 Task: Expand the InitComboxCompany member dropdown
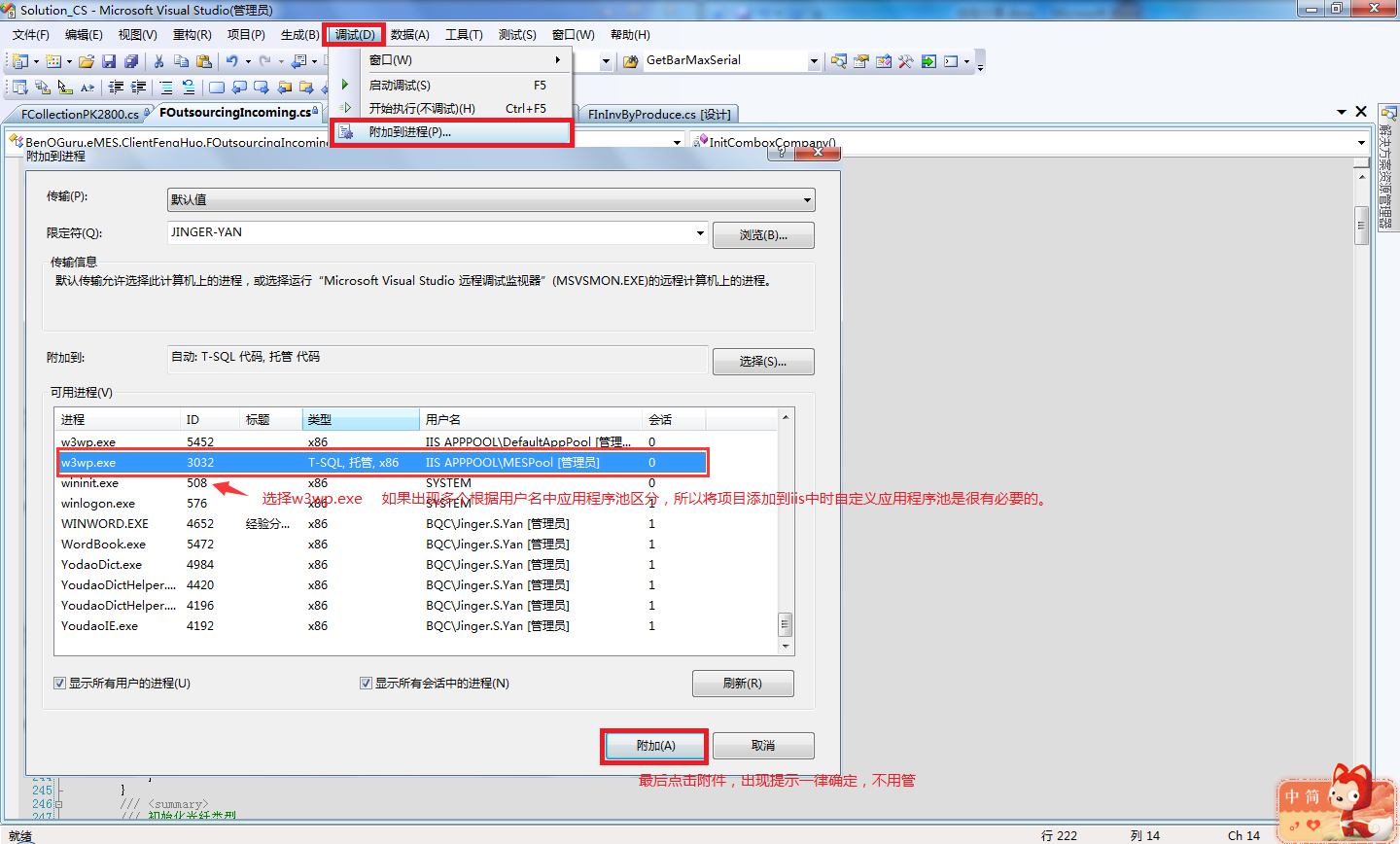click(x=1361, y=143)
